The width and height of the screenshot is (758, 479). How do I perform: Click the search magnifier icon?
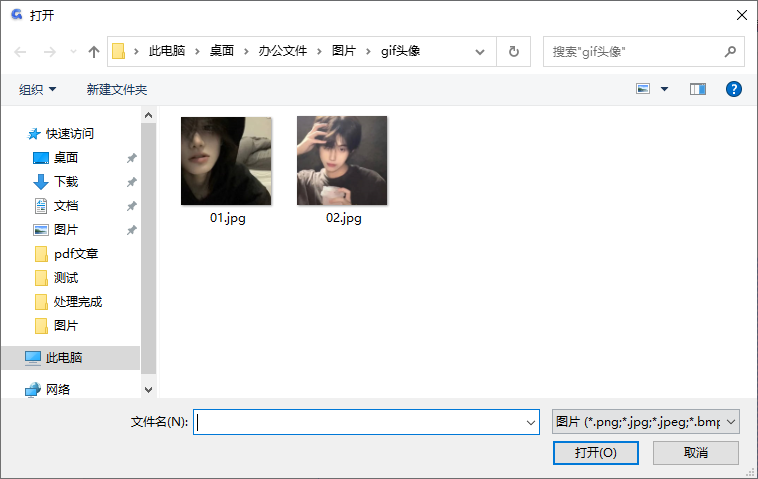coord(729,51)
